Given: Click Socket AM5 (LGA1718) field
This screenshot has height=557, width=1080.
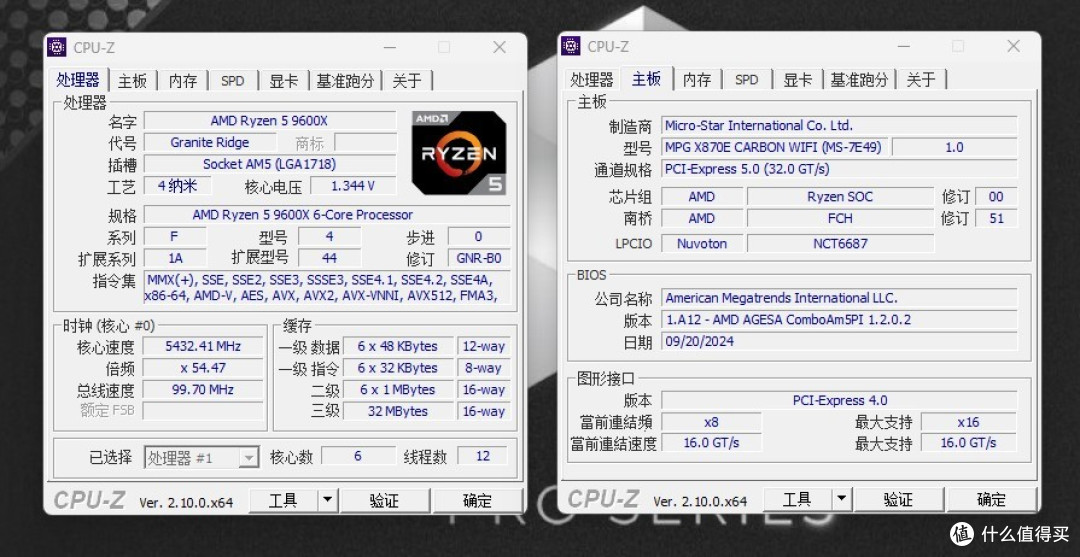Looking at the screenshot, I should coord(269,164).
